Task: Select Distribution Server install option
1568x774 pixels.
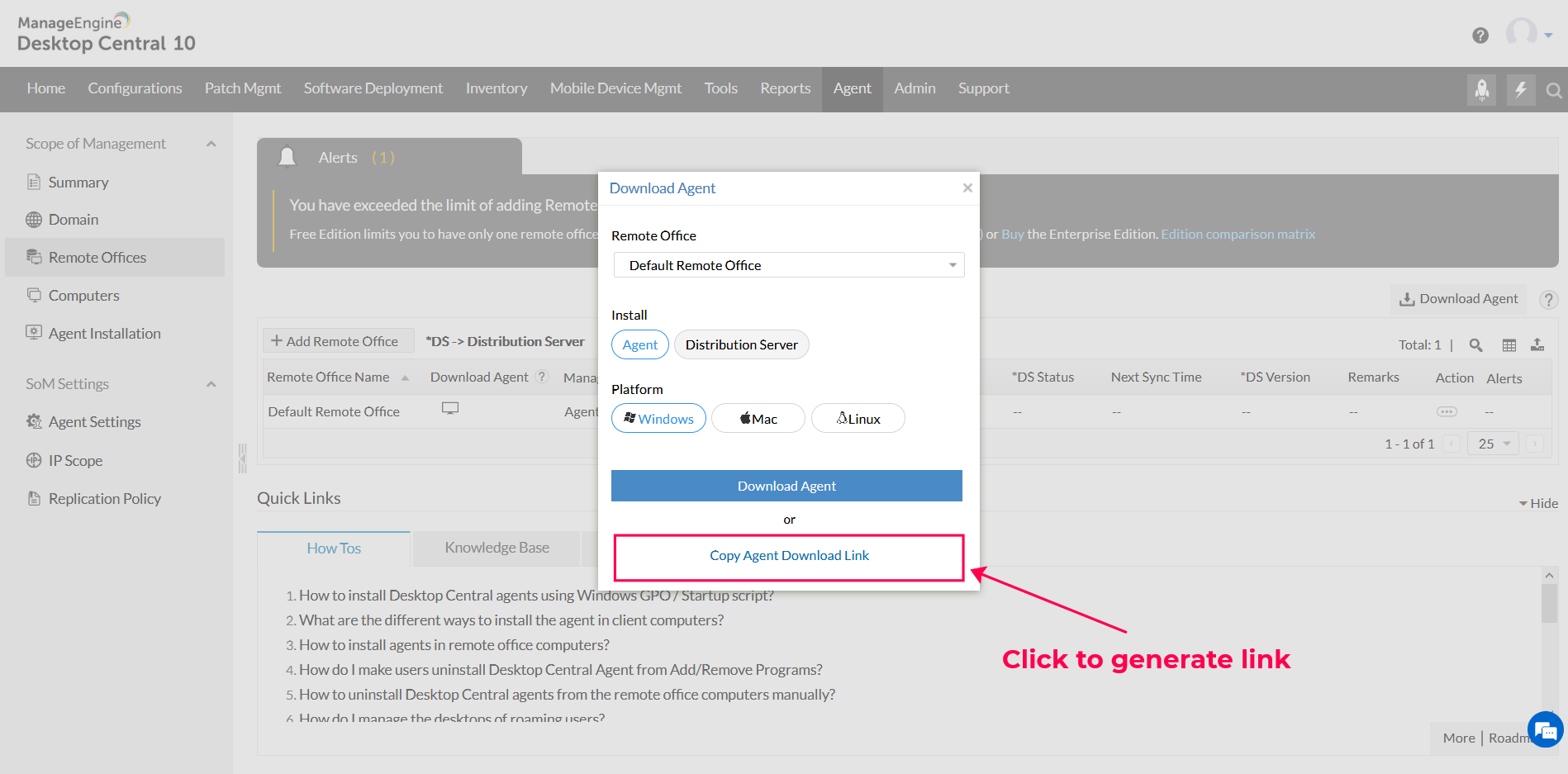Action: (x=742, y=344)
